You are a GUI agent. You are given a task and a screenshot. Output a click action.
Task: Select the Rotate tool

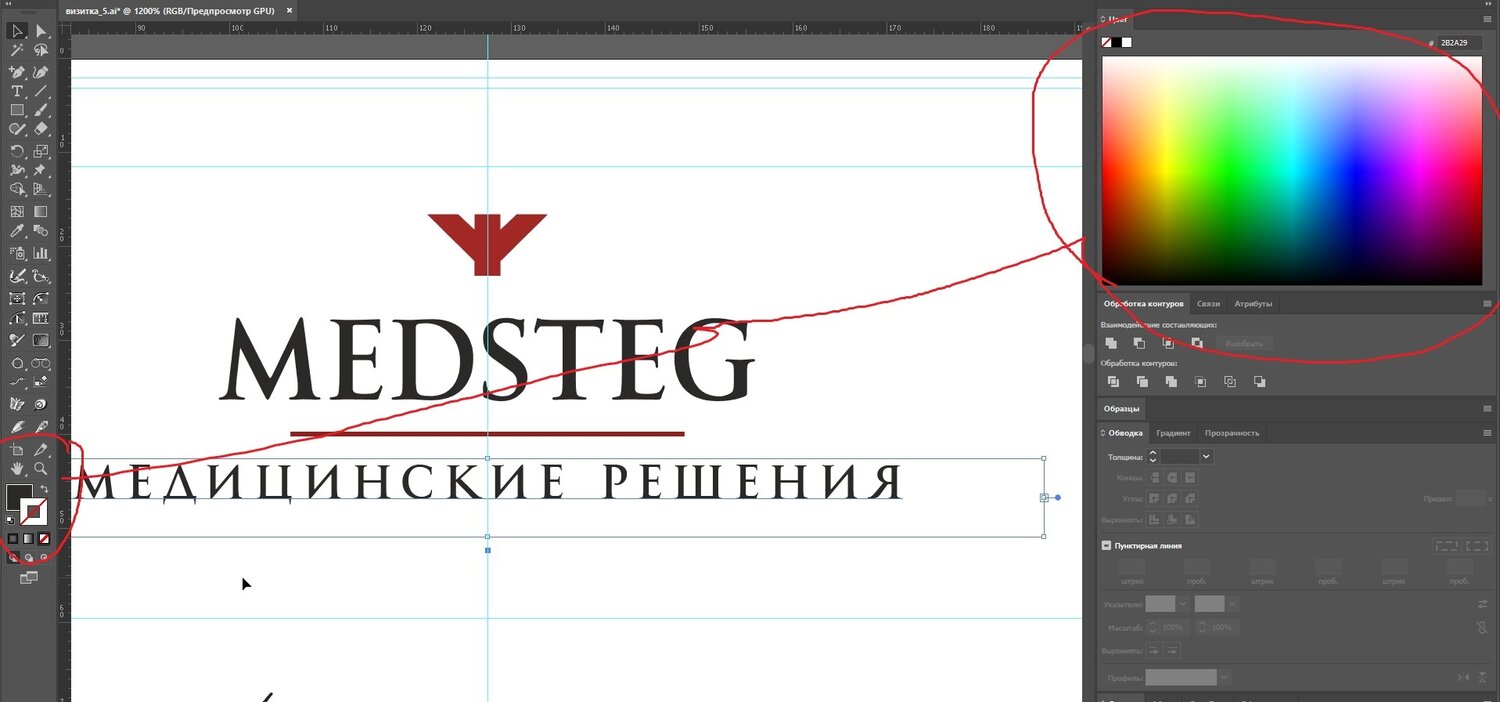[x=17, y=152]
